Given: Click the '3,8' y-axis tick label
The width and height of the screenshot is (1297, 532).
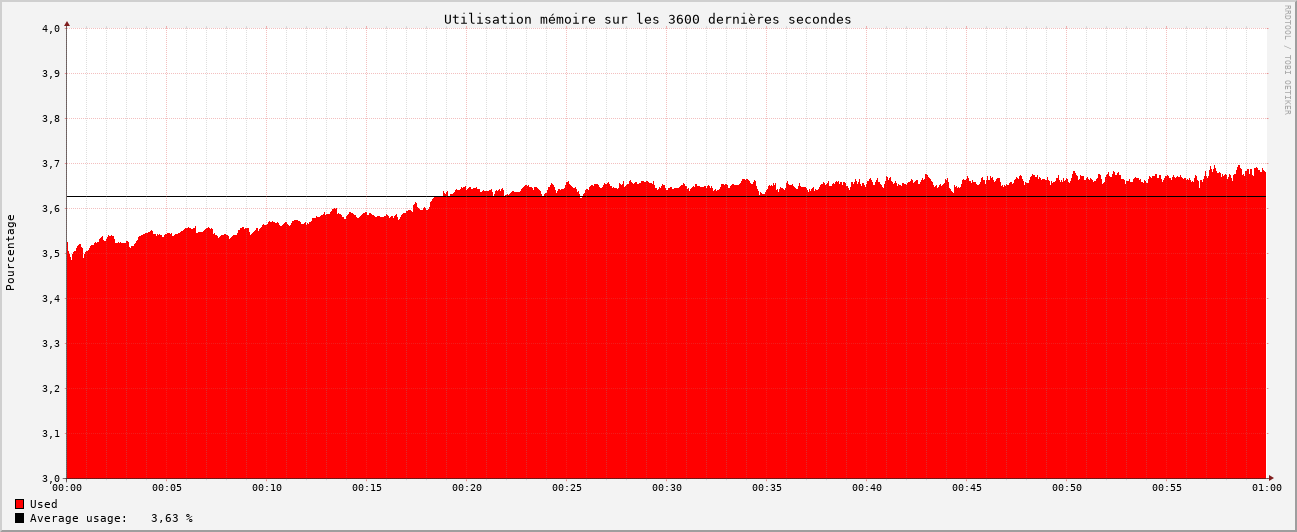Looking at the screenshot, I should tap(51, 119).
